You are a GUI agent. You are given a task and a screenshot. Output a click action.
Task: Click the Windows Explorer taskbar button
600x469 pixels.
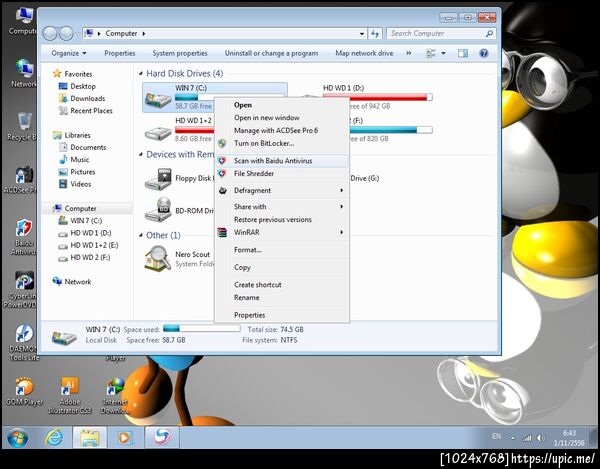(90, 437)
